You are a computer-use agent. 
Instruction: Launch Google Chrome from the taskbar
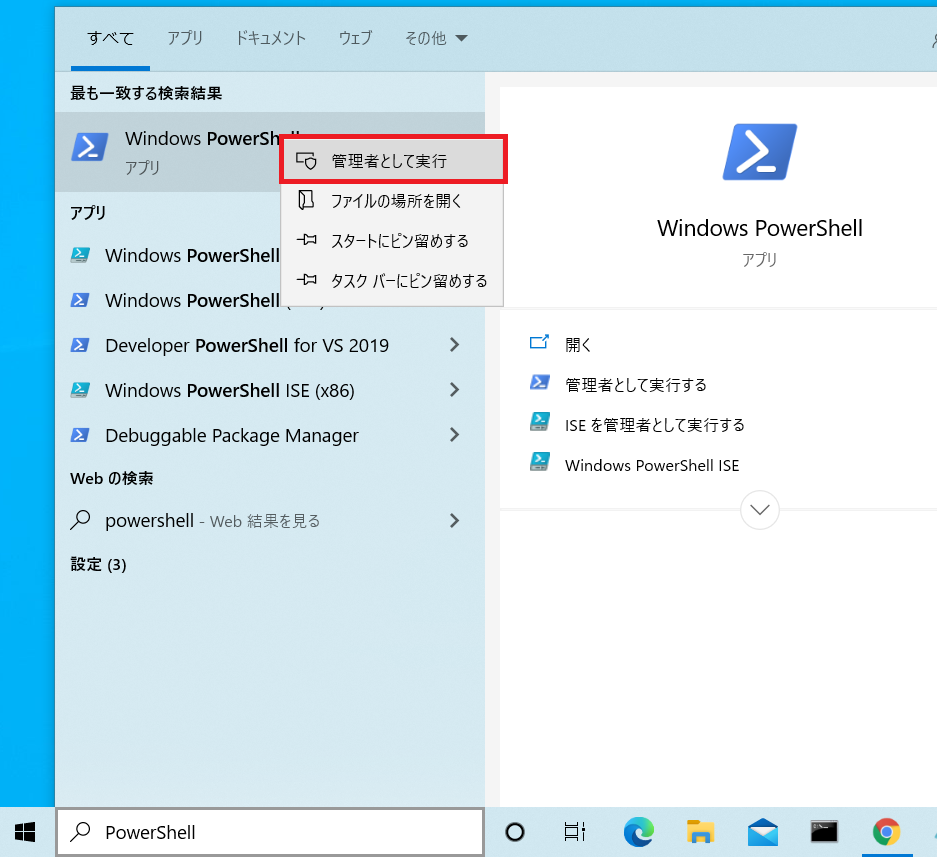pos(886,831)
